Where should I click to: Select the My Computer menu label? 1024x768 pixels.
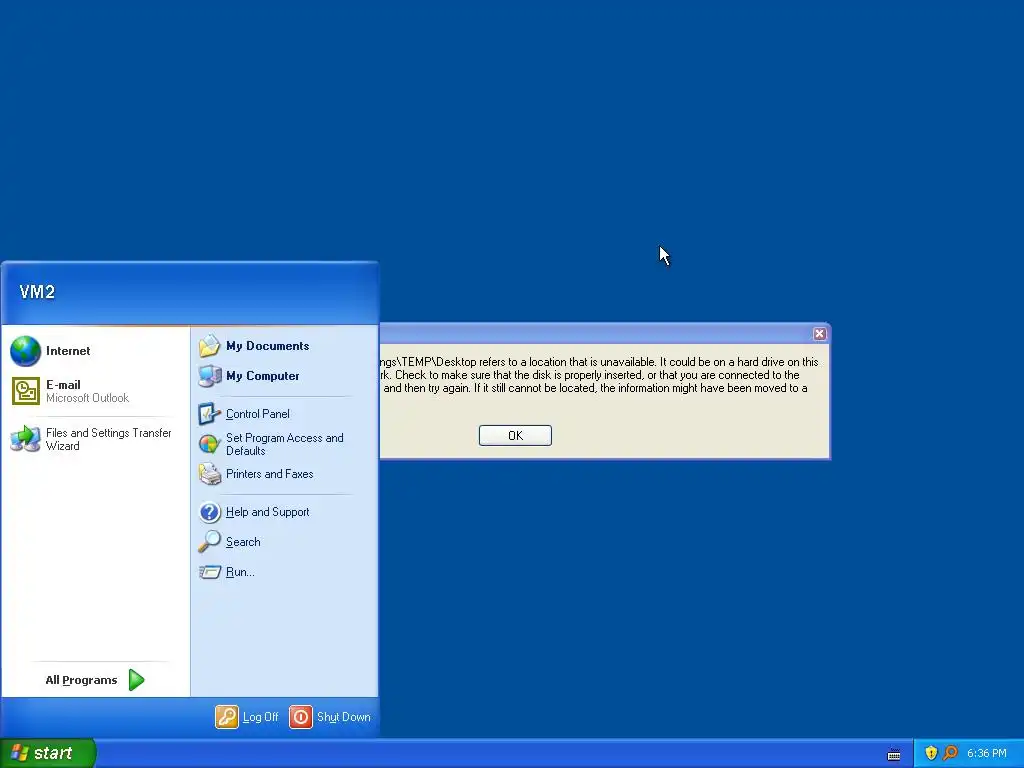[263, 376]
